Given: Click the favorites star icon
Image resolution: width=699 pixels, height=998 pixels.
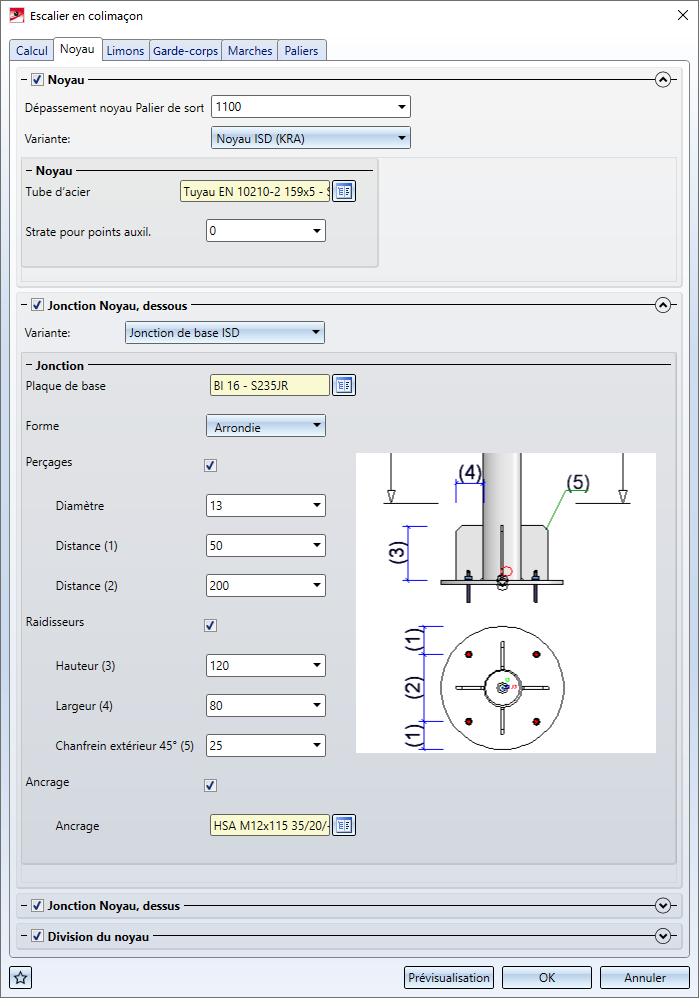Looking at the screenshot, I should (x=20, y=977).
